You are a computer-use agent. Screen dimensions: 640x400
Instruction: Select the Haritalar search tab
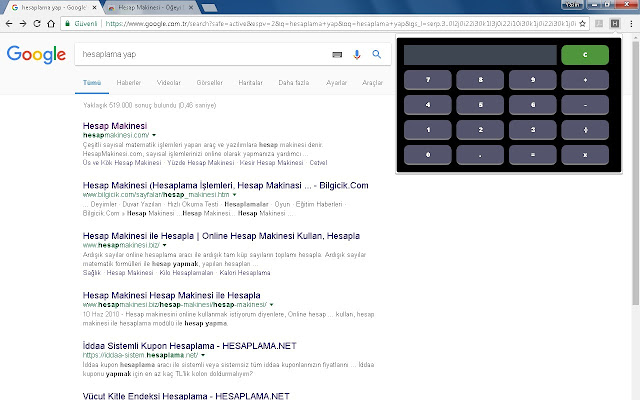[x=251, y=83]
